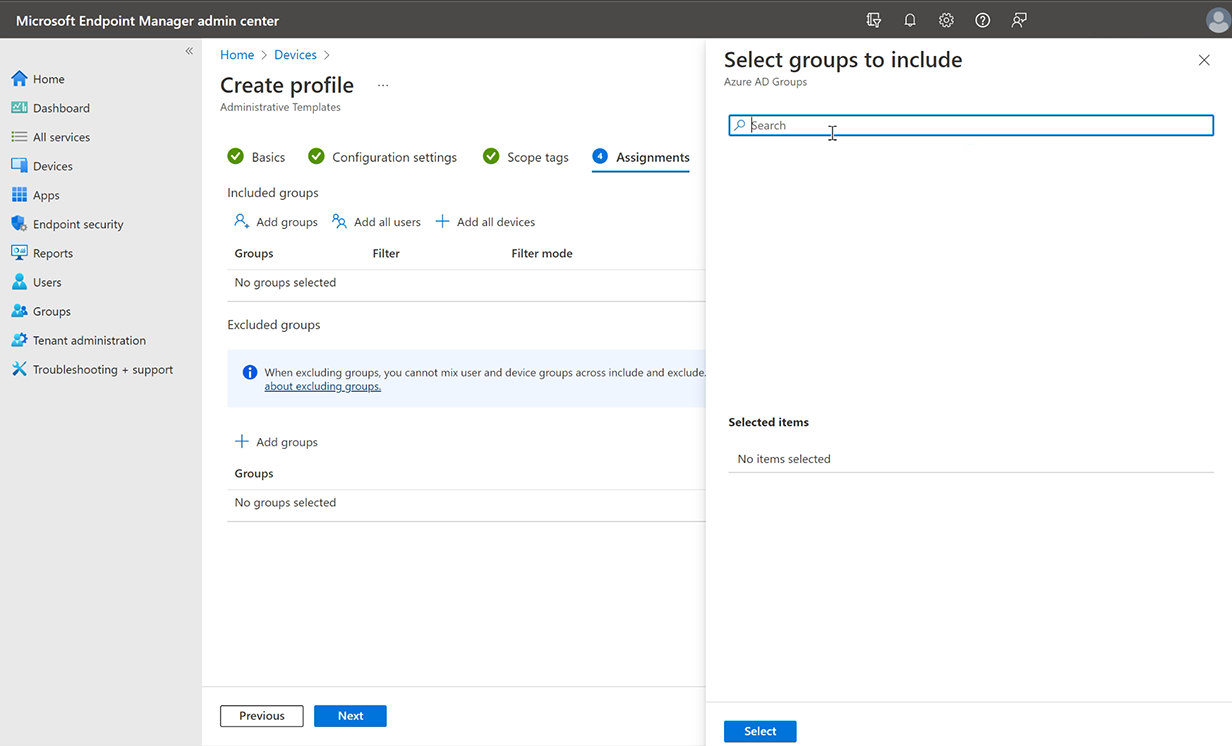Click Add all devices
1232x746 pixels.
[x=485, y=222]
